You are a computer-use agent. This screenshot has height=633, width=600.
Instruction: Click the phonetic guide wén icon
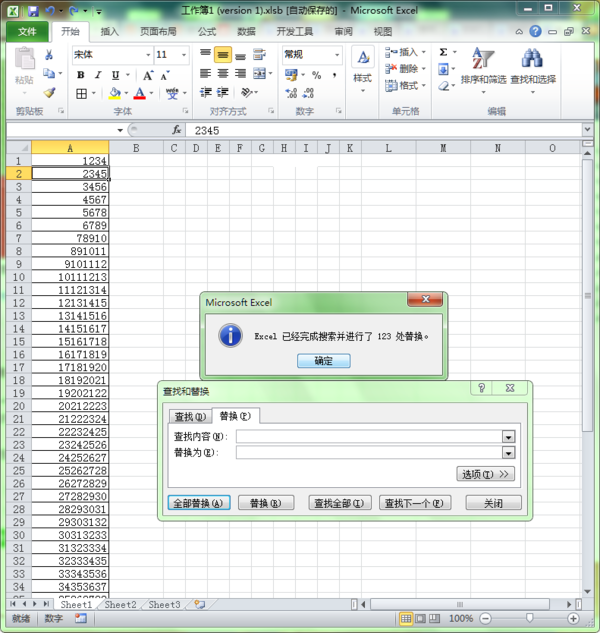point(172,93)
